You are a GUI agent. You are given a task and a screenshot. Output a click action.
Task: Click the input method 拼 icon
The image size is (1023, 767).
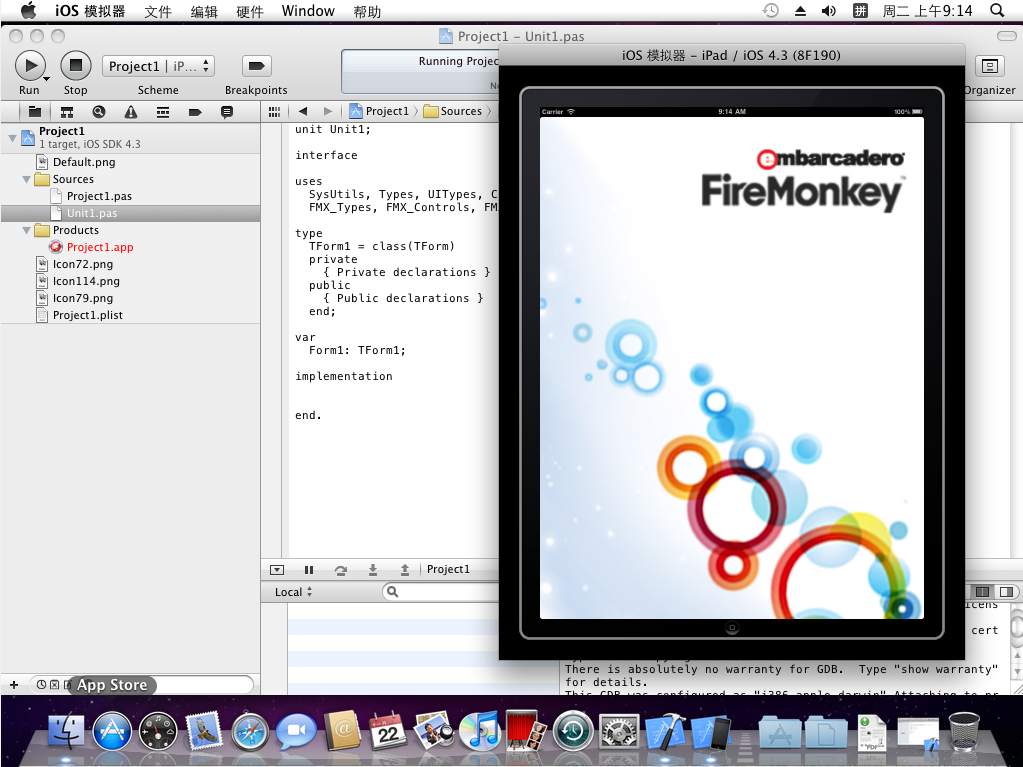tap(861, 10)
